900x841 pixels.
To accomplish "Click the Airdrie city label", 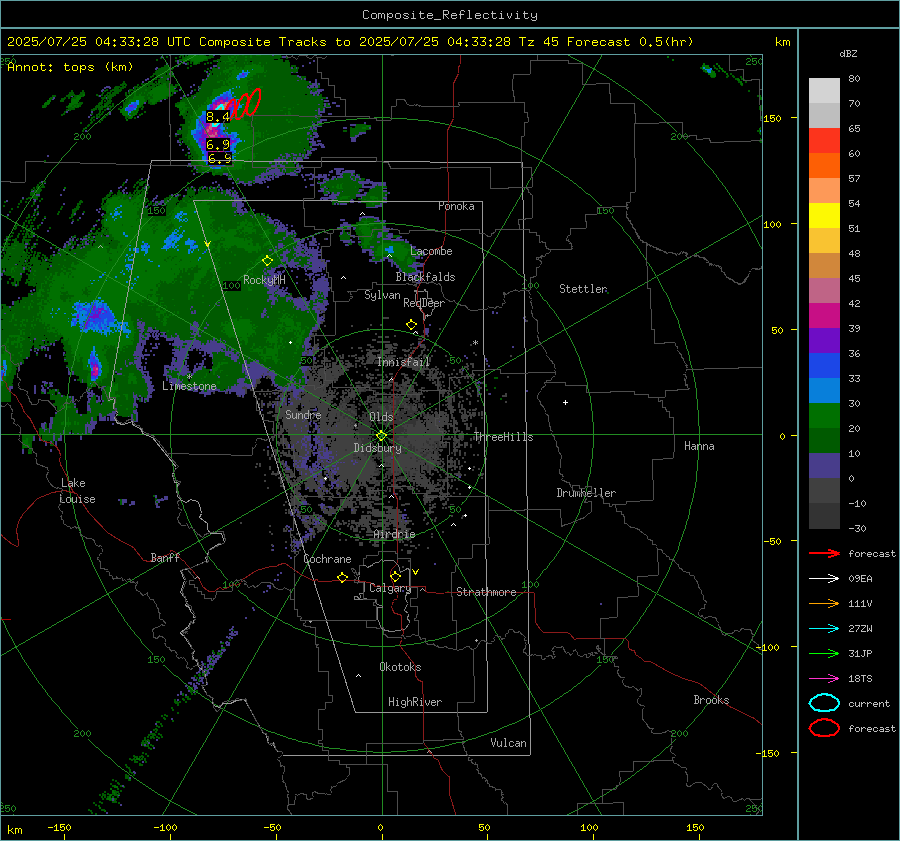I will coord(394,534).
